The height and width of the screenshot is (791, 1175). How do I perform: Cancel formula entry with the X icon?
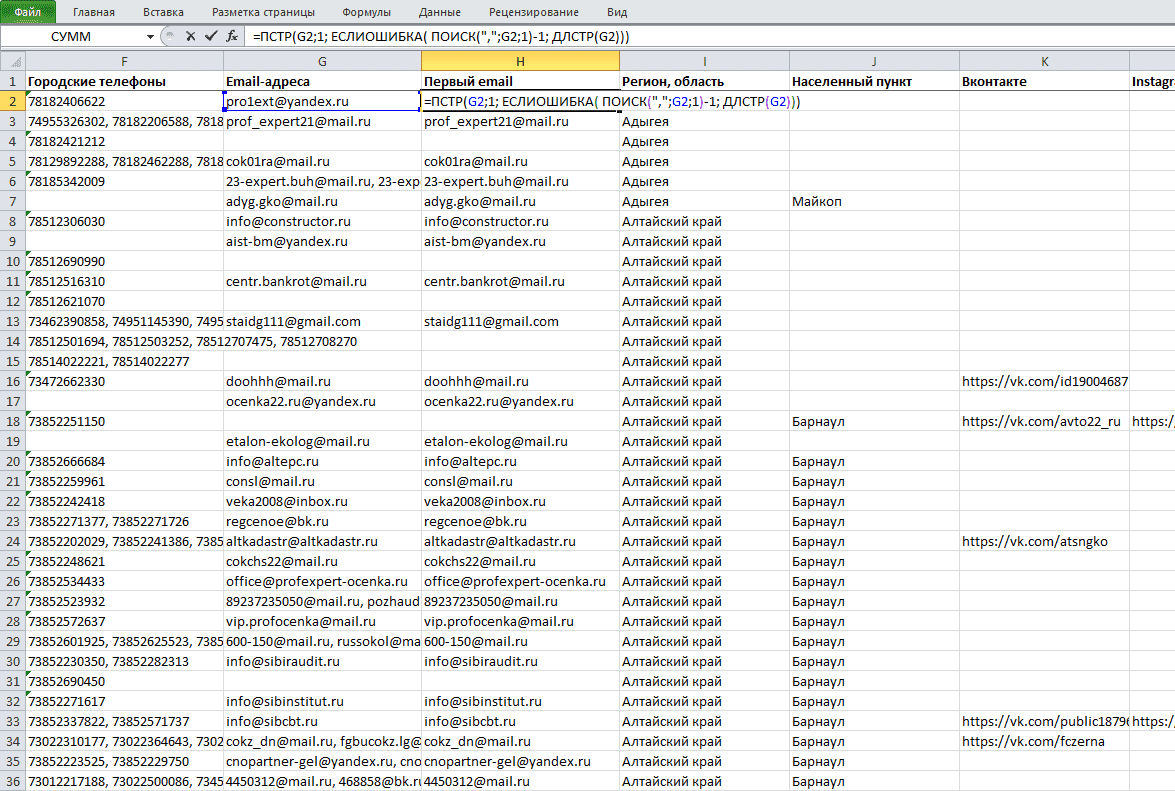click(190, 36)
